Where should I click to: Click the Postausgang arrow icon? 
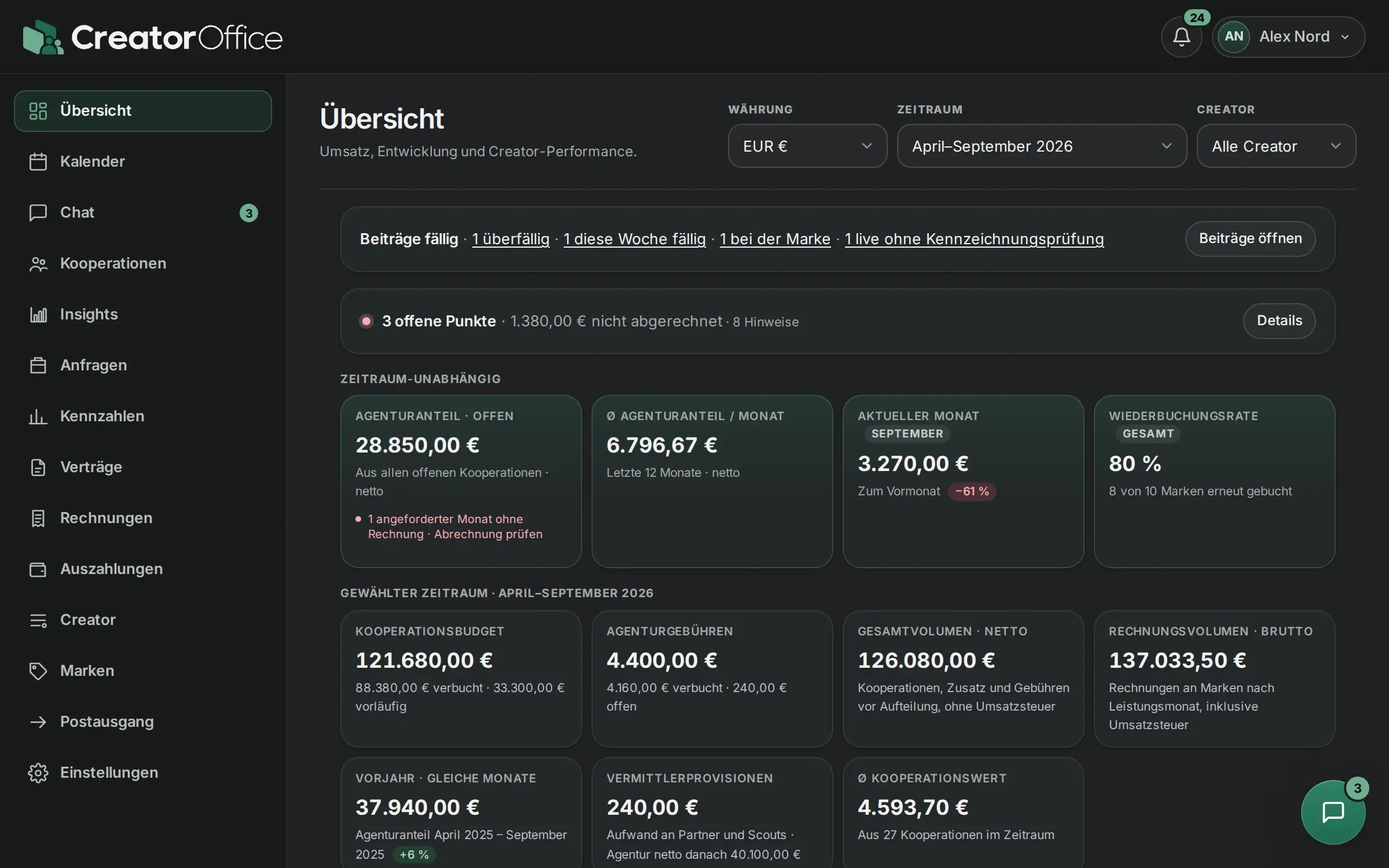(38, 722)
